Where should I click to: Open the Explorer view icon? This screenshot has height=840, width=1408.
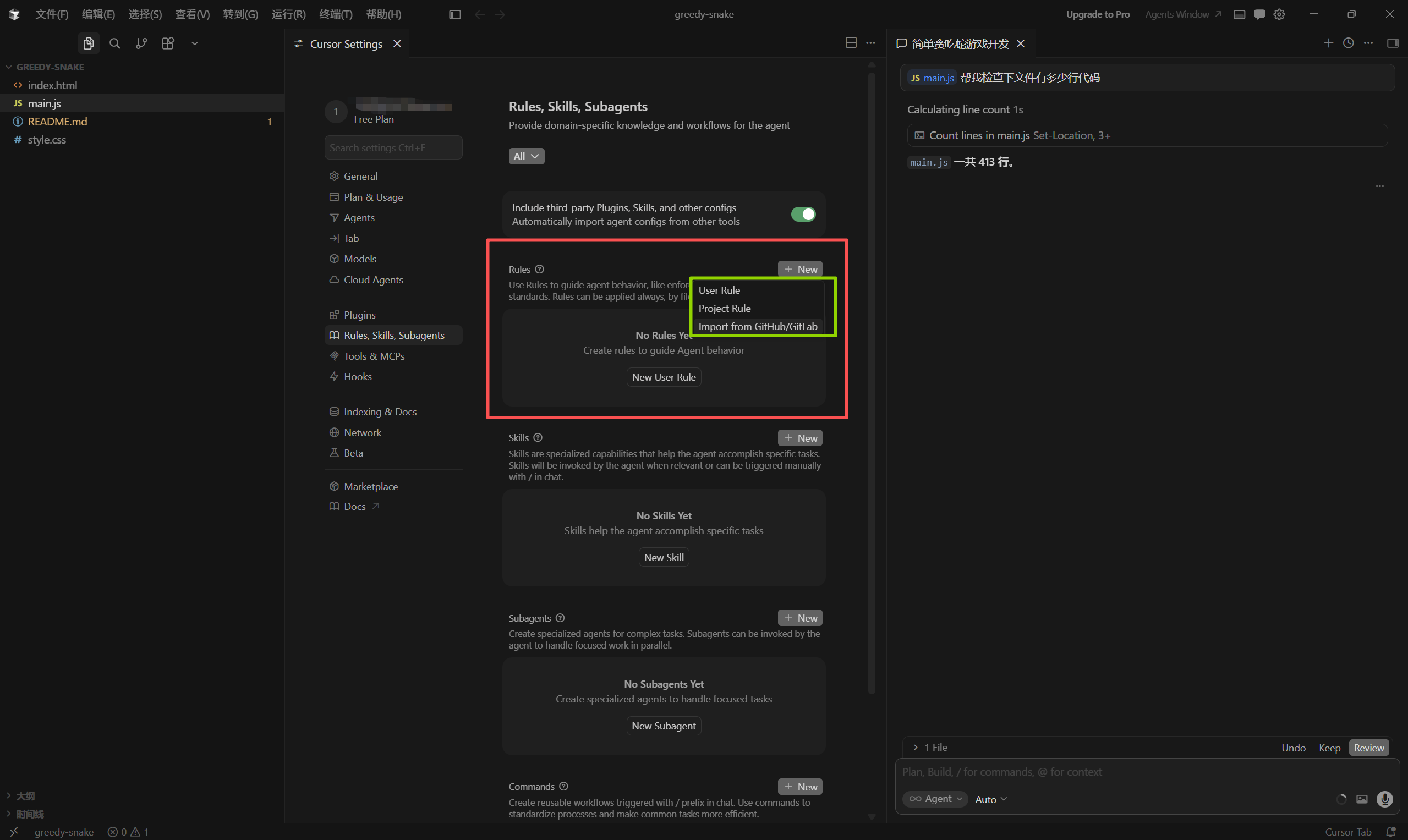tap(89, 43)
